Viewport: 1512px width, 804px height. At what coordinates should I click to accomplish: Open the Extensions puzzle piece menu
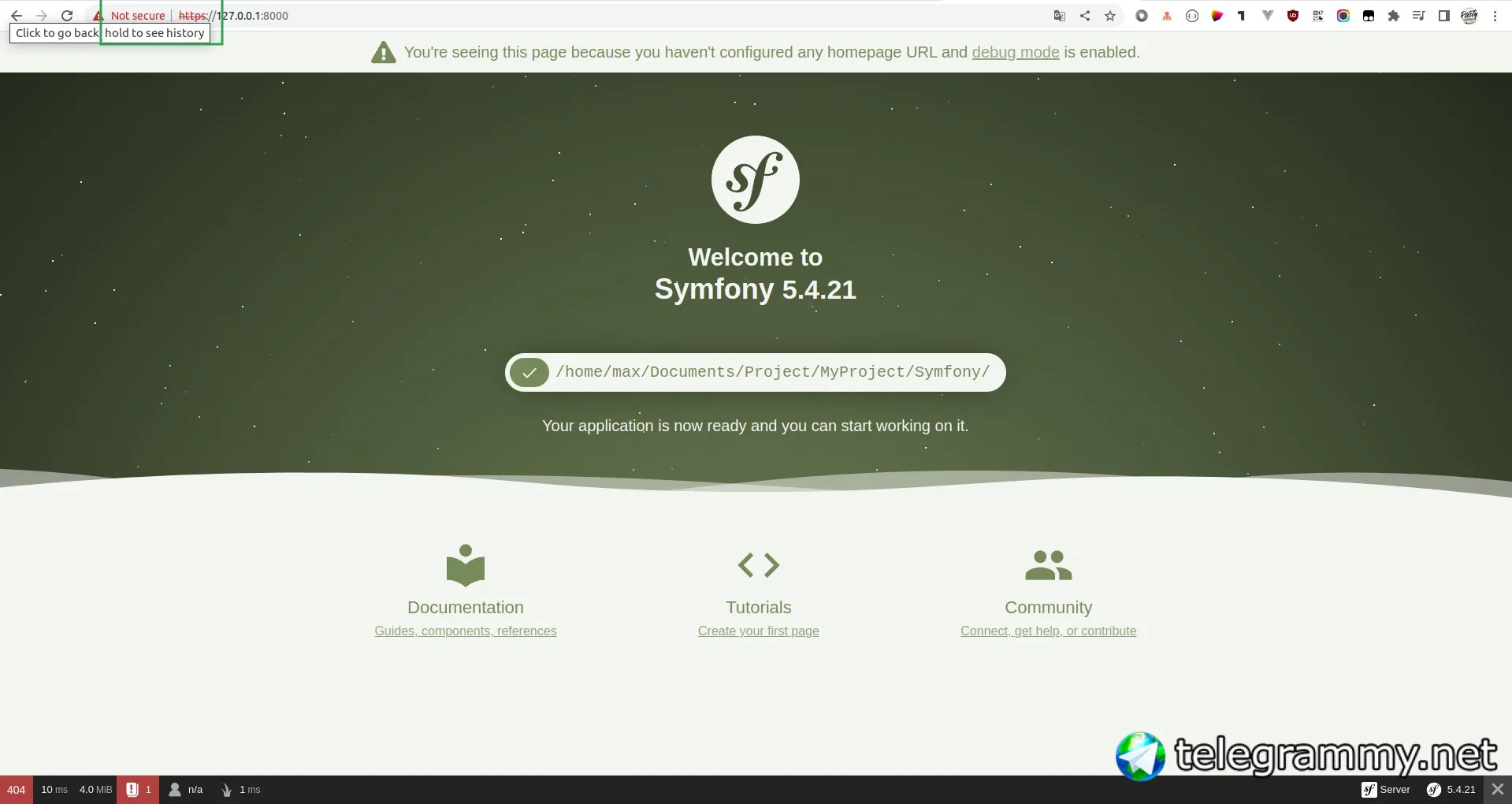(x=1394, y=16)
